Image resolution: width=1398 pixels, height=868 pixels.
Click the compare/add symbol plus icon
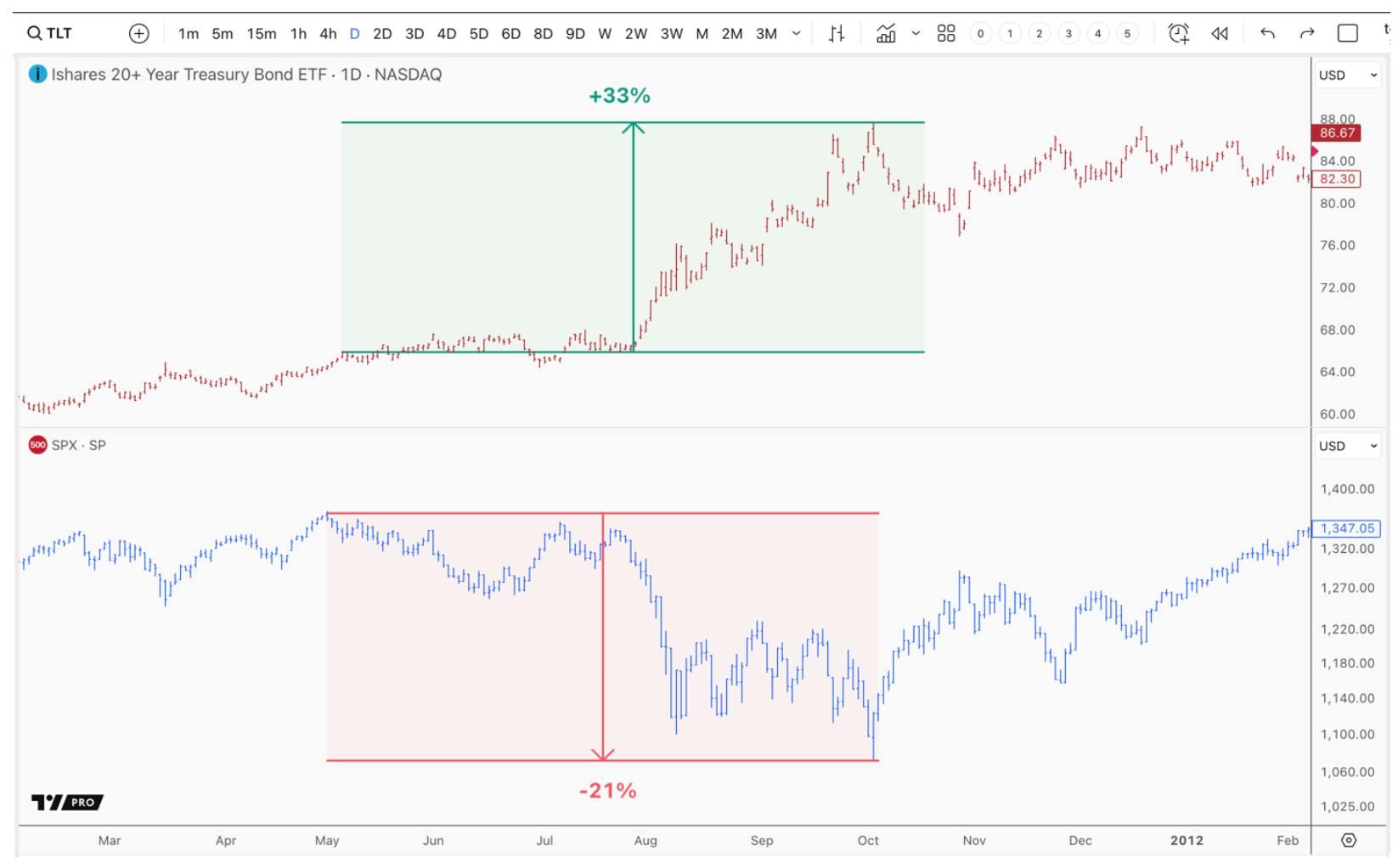click(138, 33)
